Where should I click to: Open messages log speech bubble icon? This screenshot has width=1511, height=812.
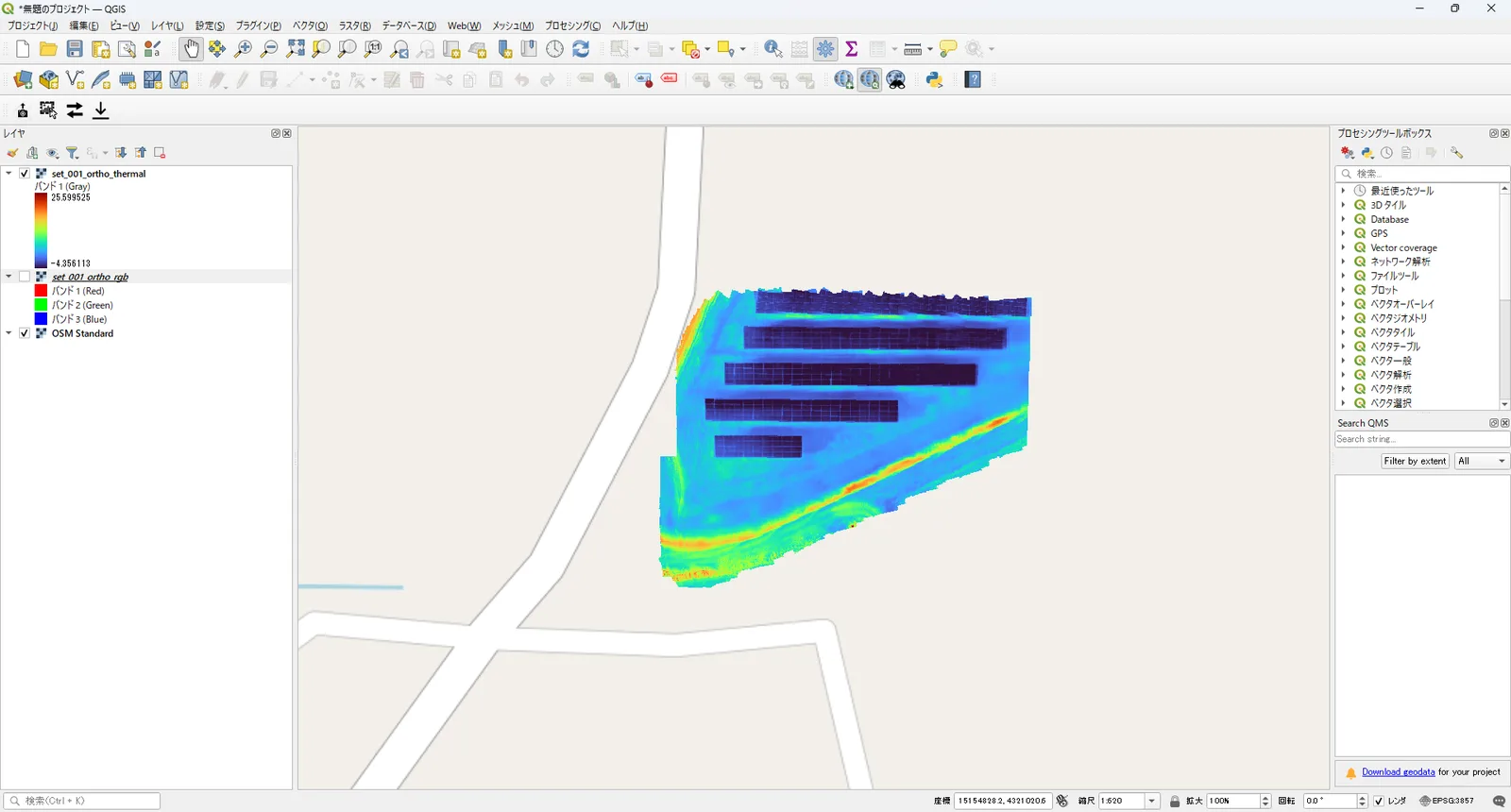coord(1499,801)
